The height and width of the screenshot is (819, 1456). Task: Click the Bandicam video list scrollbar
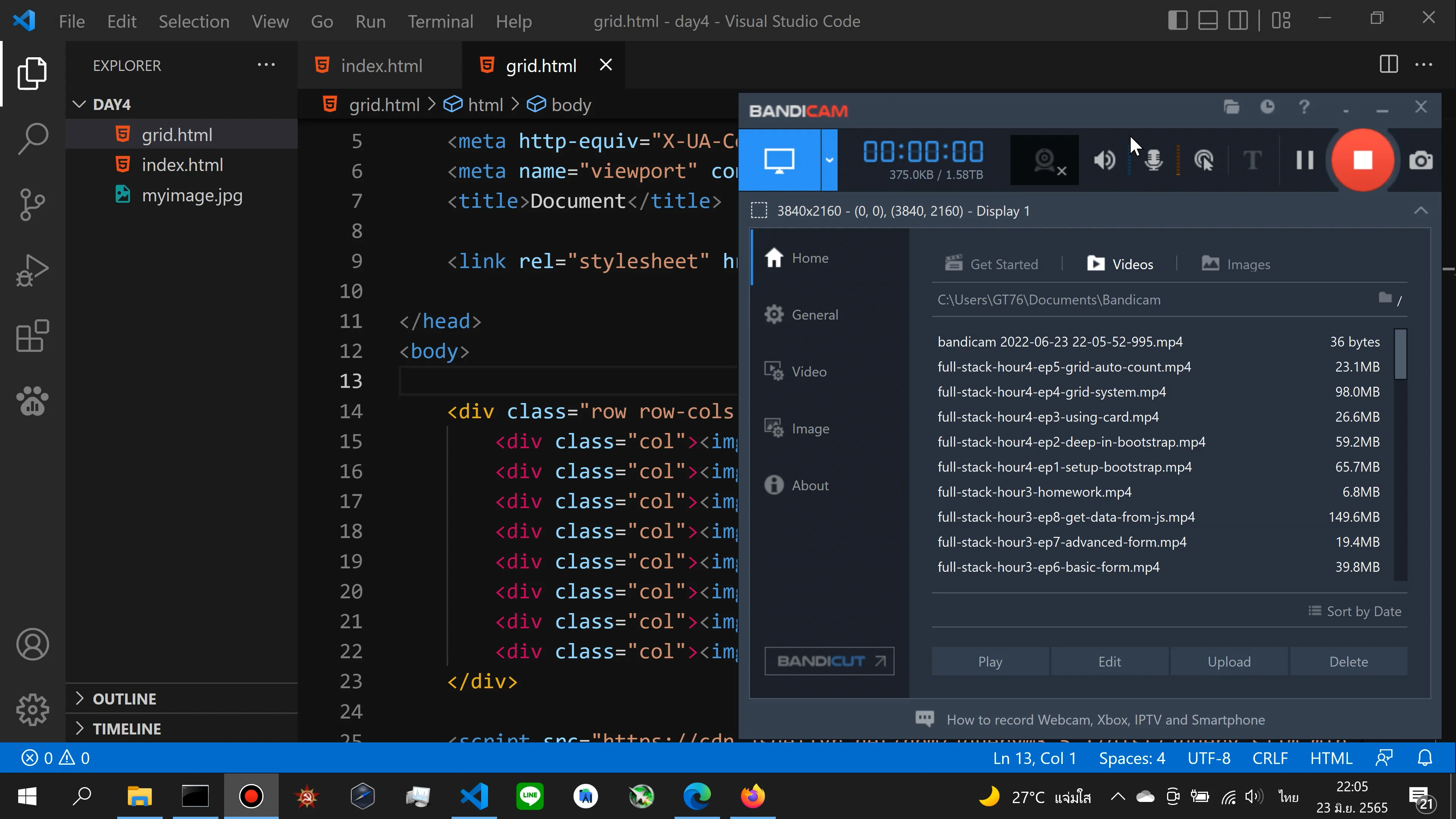coord(1400,355)
